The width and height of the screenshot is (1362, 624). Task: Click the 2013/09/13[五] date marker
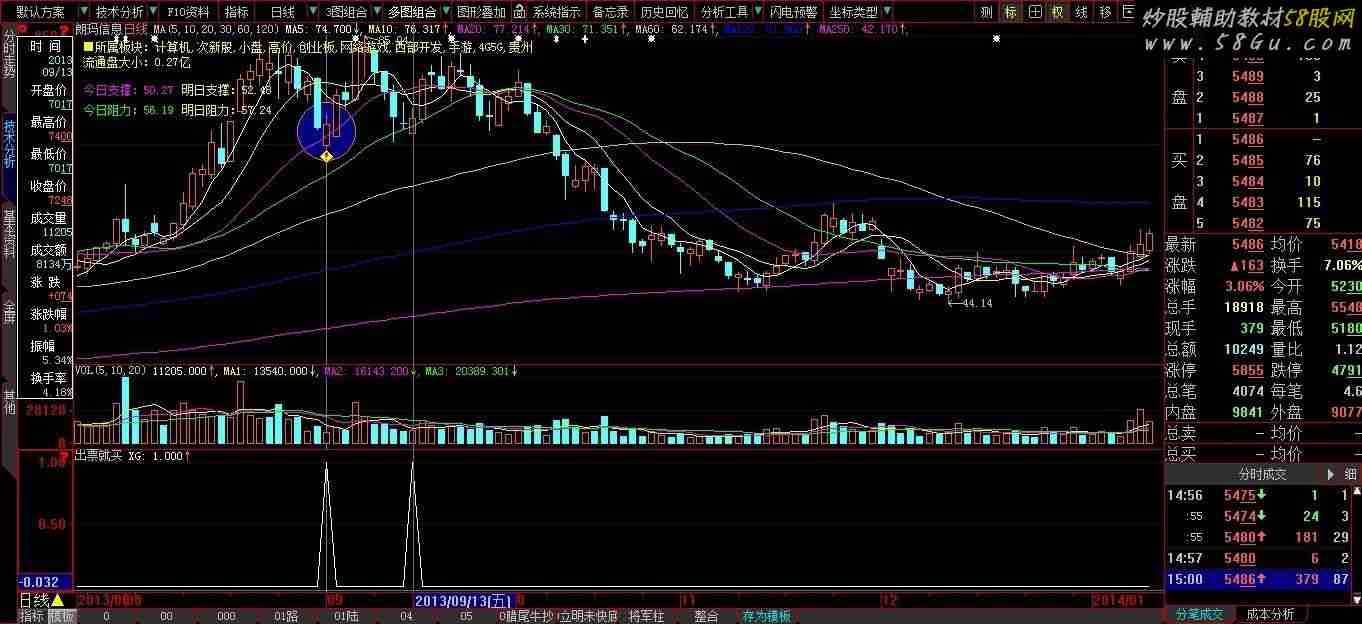[463, 600]
